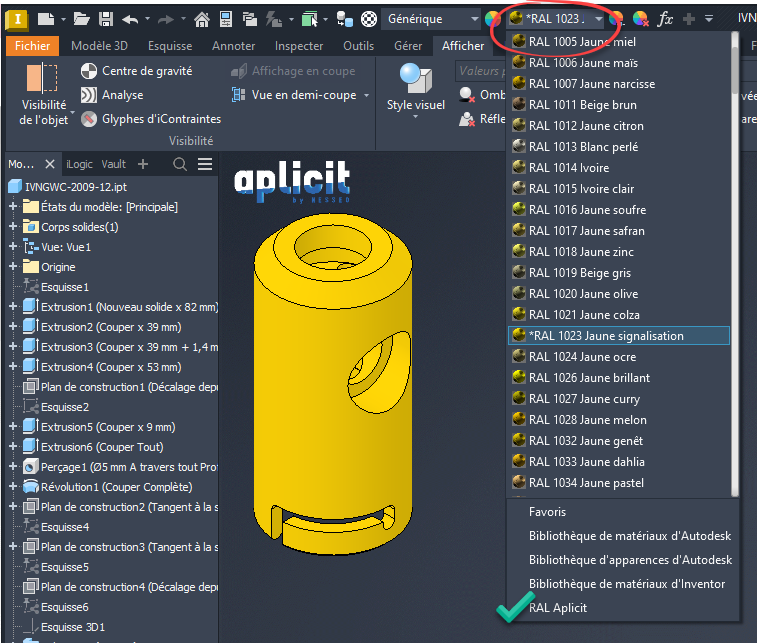The width and height of the screenshot is (757, 643).
Task: Open the browser panel hamburger menu
Action: (204, 164)
